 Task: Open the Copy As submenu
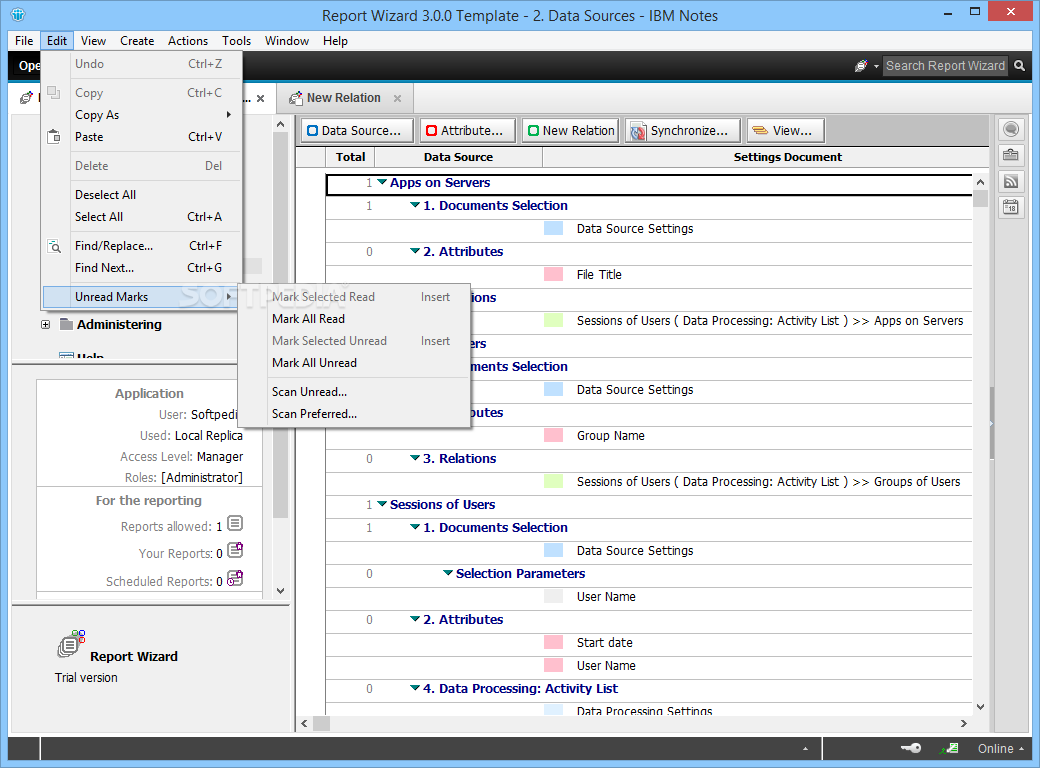click(x=142, y=115)
